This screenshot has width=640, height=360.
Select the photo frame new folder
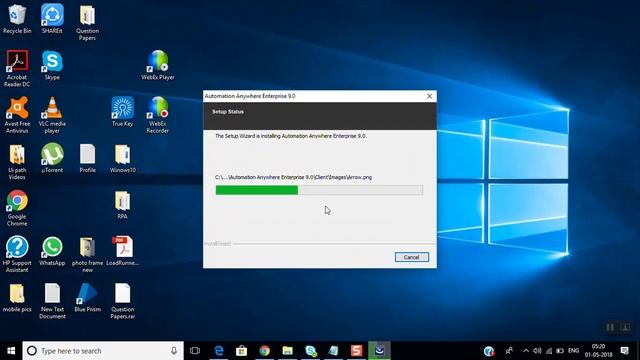point(87,254)
